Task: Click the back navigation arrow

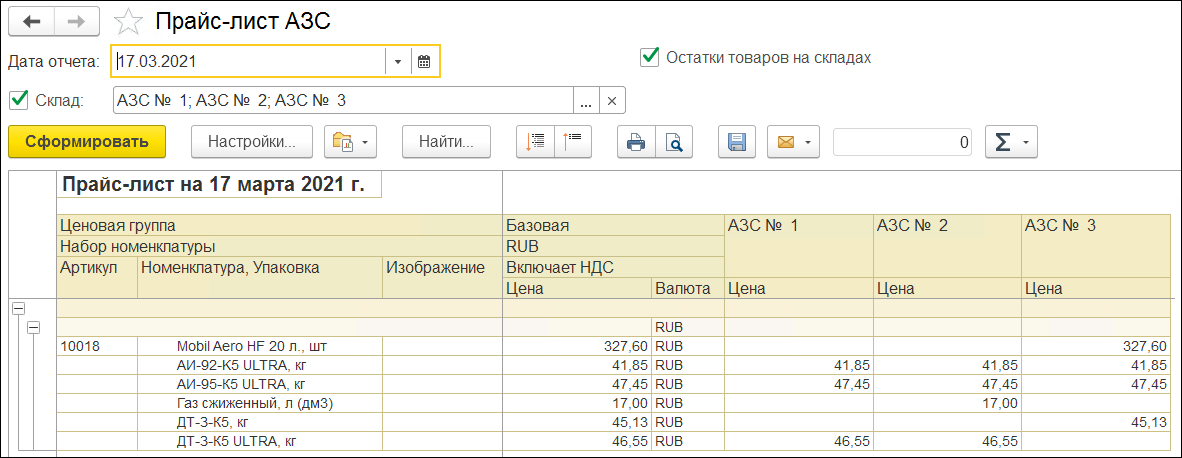Action: click(30, 20)
